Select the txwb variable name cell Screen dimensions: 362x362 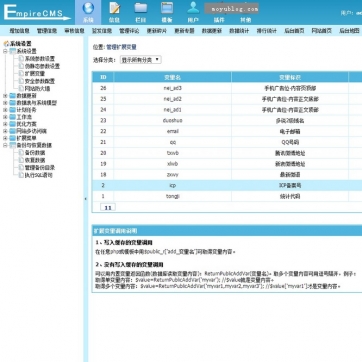(x=172, y=153)
